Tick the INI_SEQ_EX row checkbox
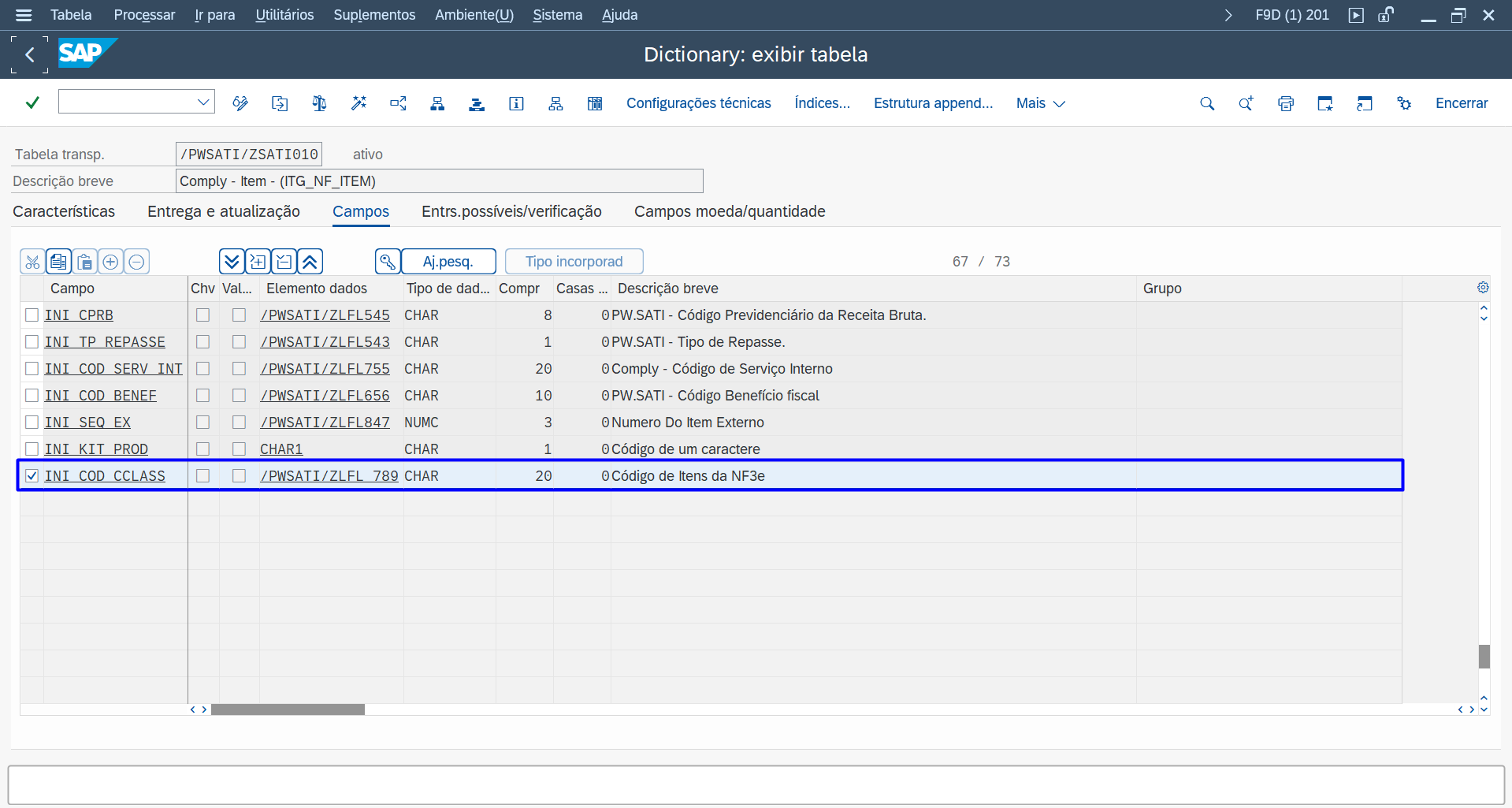1512x808 pixels. pyautogui.click(x=32, y=423)
